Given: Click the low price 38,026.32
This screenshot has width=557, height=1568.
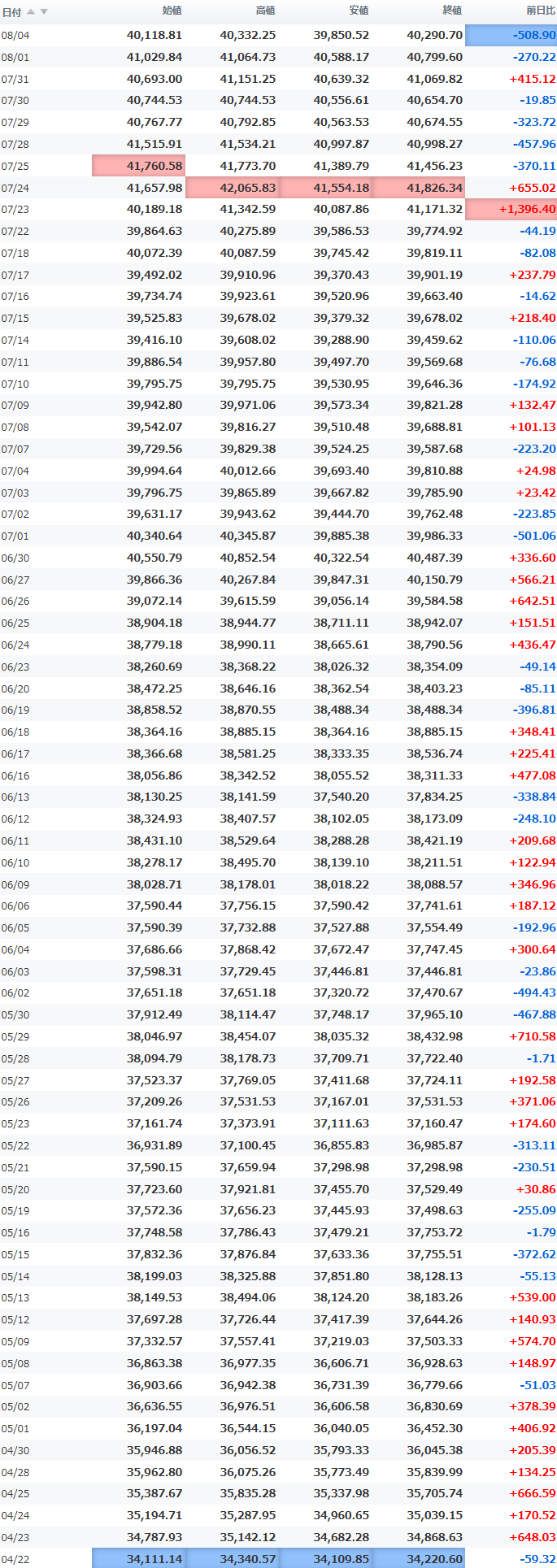Looking at the screenshot, I should [x=341, y=667].
